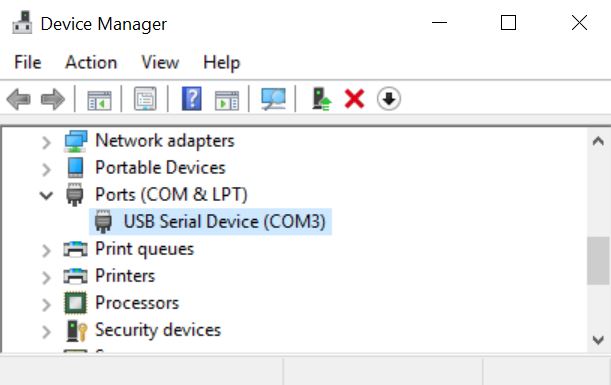611x385 pixels.
Task: Collapse the Ports (COM & LPT) node
Action: click(x=46, y=195)
